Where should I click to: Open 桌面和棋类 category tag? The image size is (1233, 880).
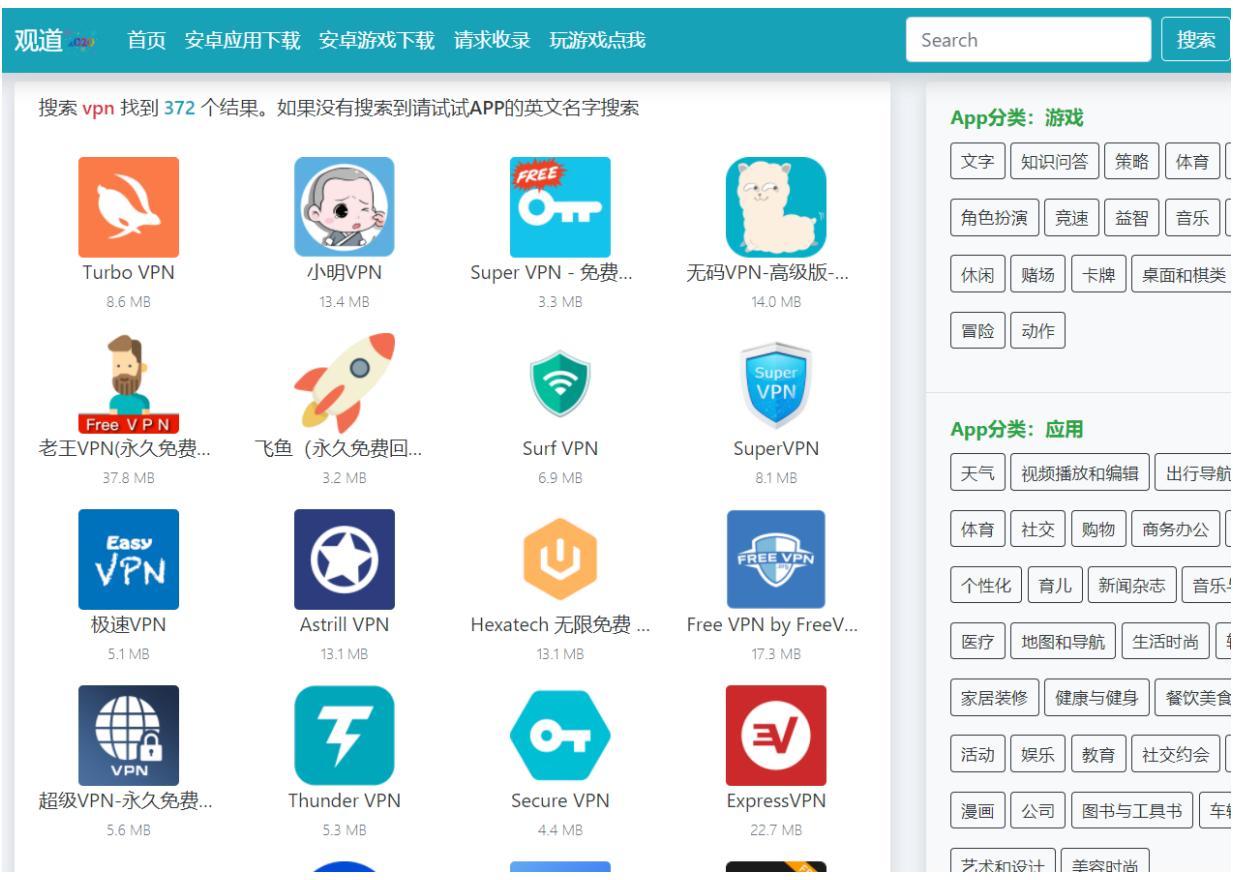(1182, 274)
